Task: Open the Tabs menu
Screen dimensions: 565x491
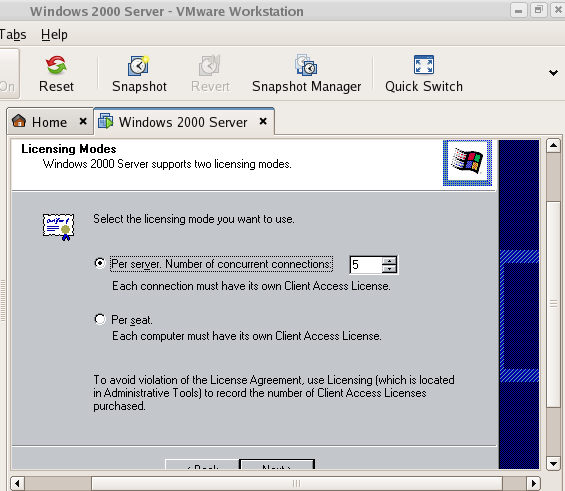Action: pos(13,35)
